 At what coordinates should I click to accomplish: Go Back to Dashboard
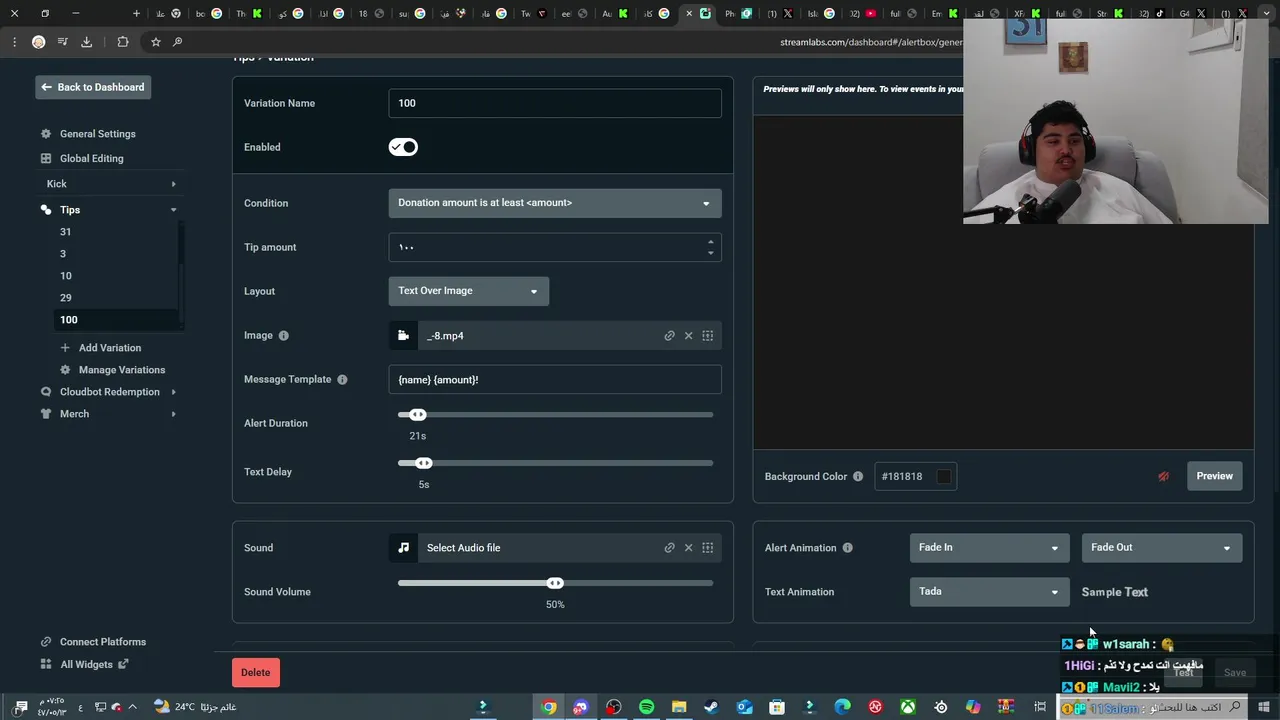(x=93, y=87)
